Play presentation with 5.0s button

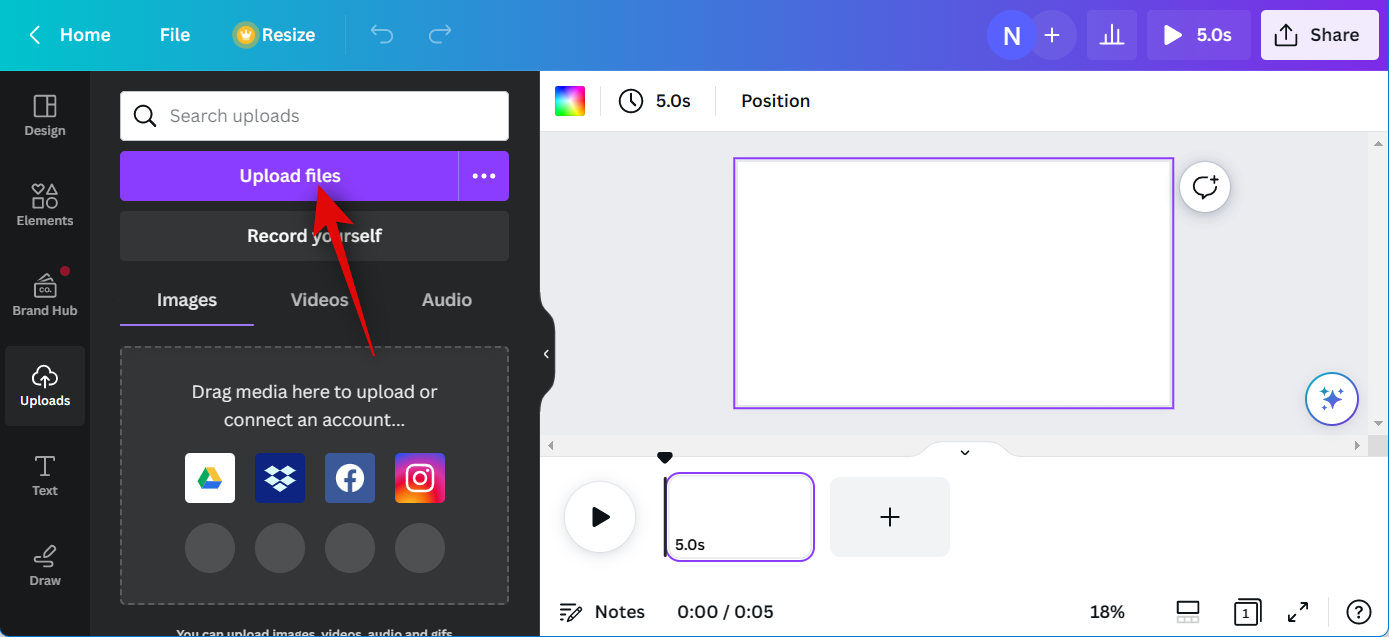tap(1198, 35)
